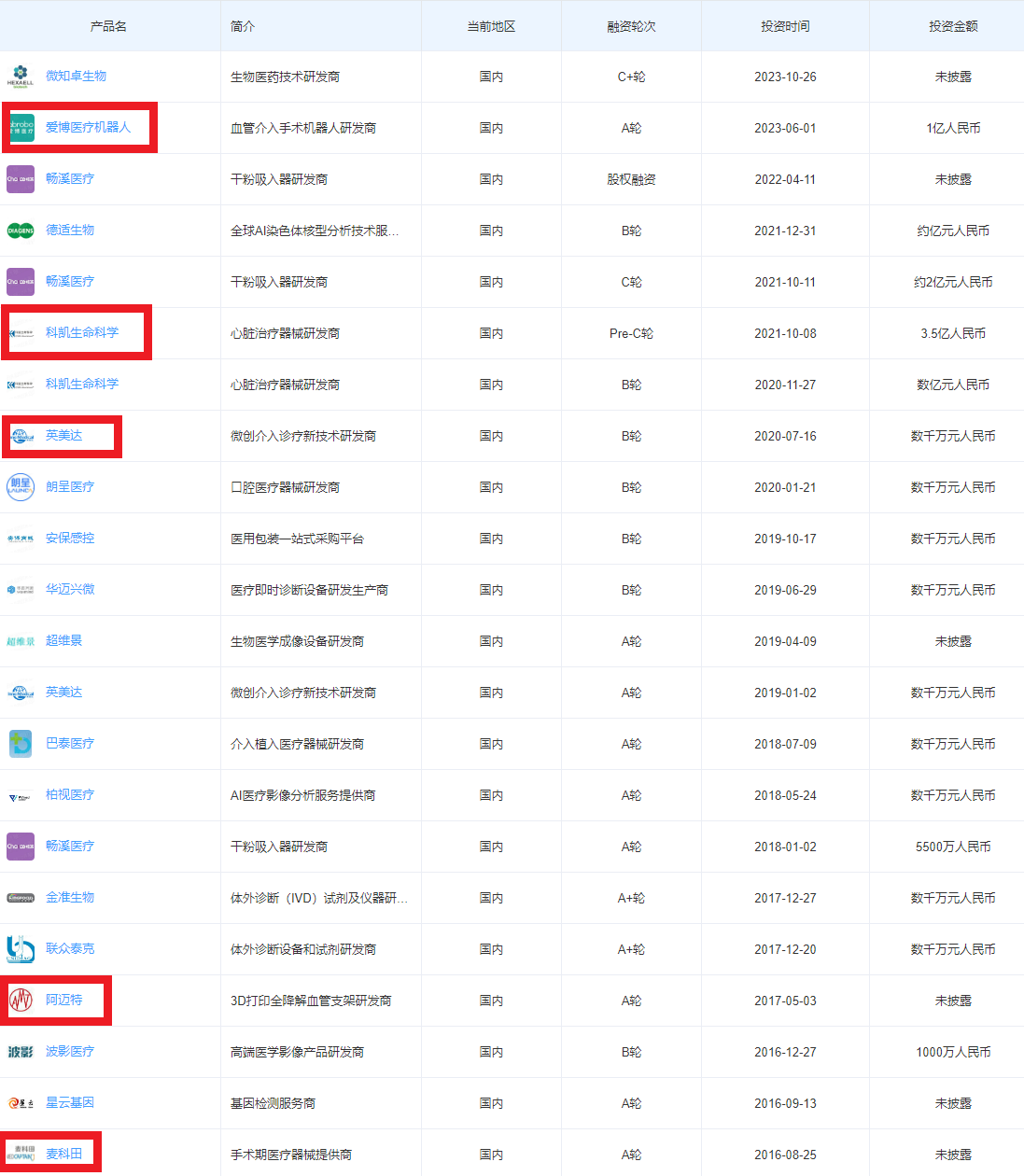This screenshot has height=1176, width=1024.
Task: Click the 英美达 logo in the 2019-01-02 row
Action: coord(21,693)
